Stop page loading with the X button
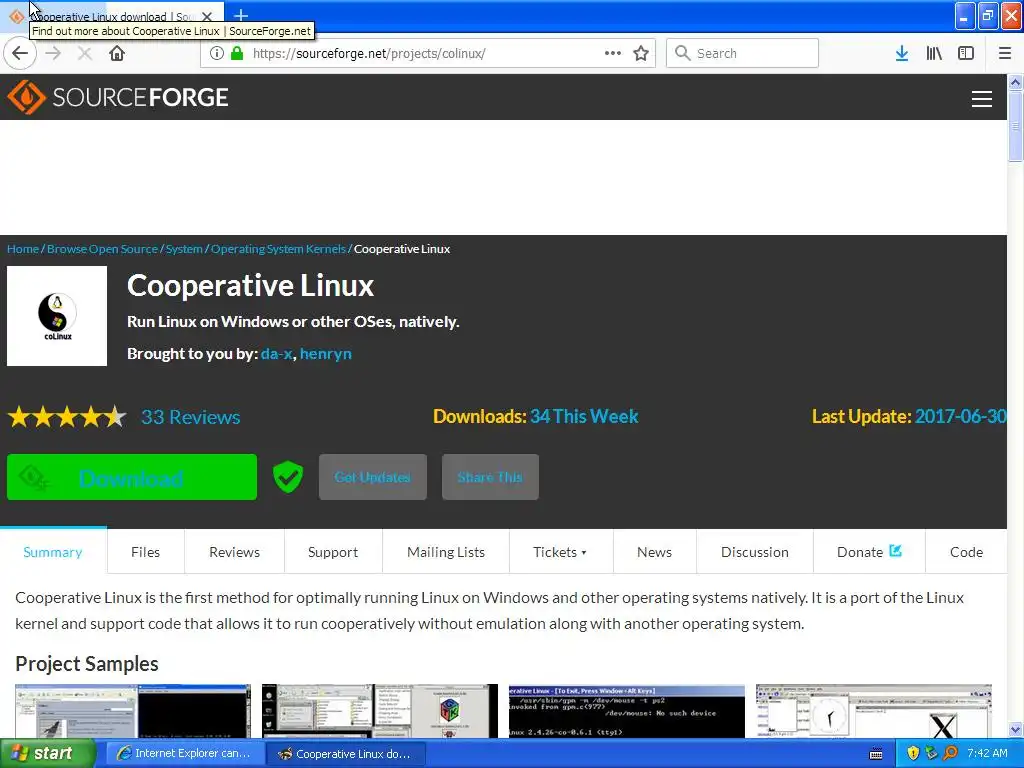This screenshot has height=768, width=1024. click(x=84, y=54)
